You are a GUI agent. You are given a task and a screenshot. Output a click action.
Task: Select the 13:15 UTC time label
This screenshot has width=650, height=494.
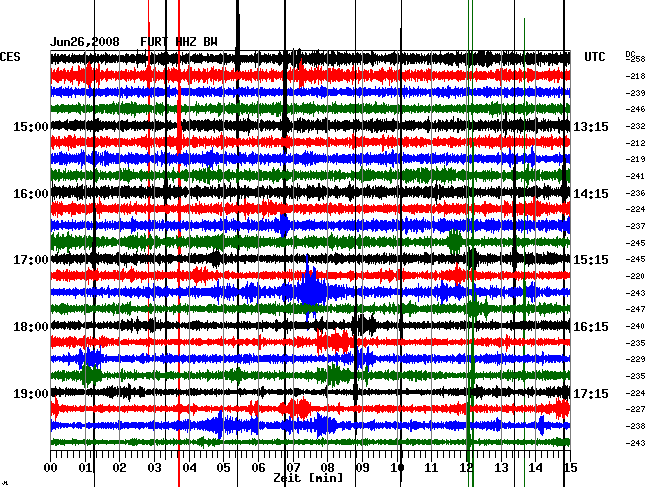click(591, 126)
